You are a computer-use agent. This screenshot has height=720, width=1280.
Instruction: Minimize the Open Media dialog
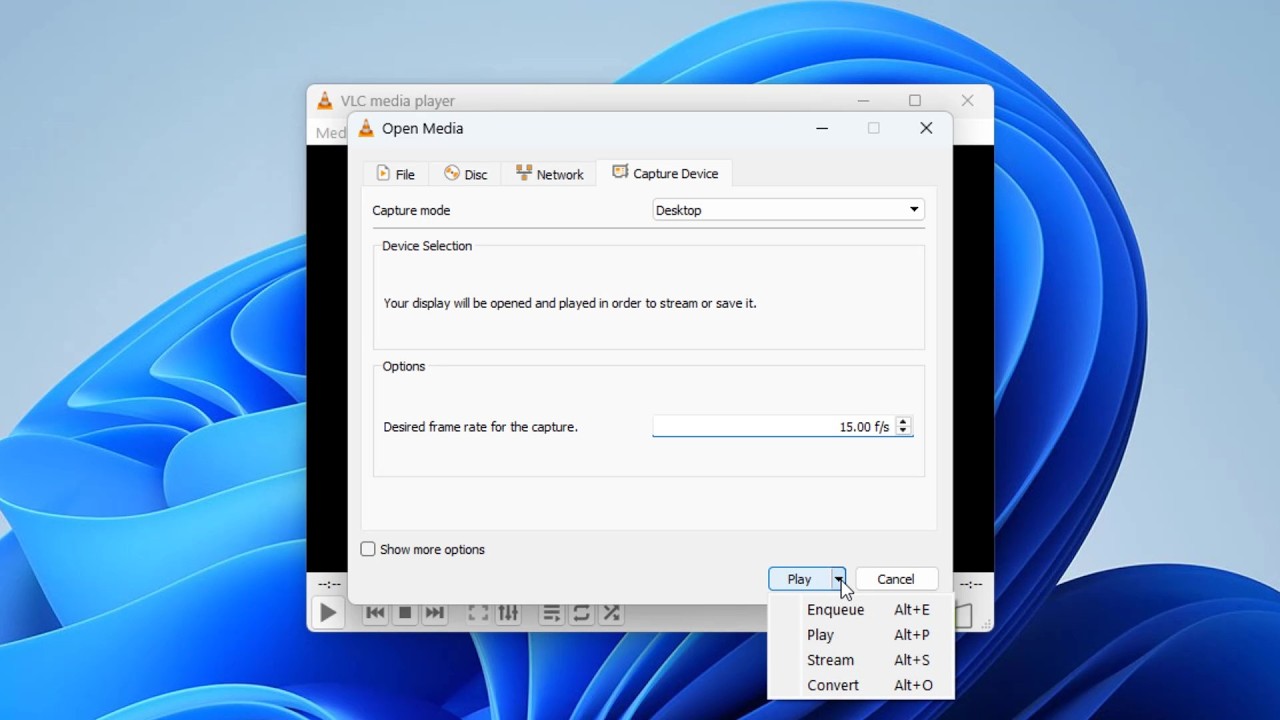pyautogui.click(x=822, y=128)
